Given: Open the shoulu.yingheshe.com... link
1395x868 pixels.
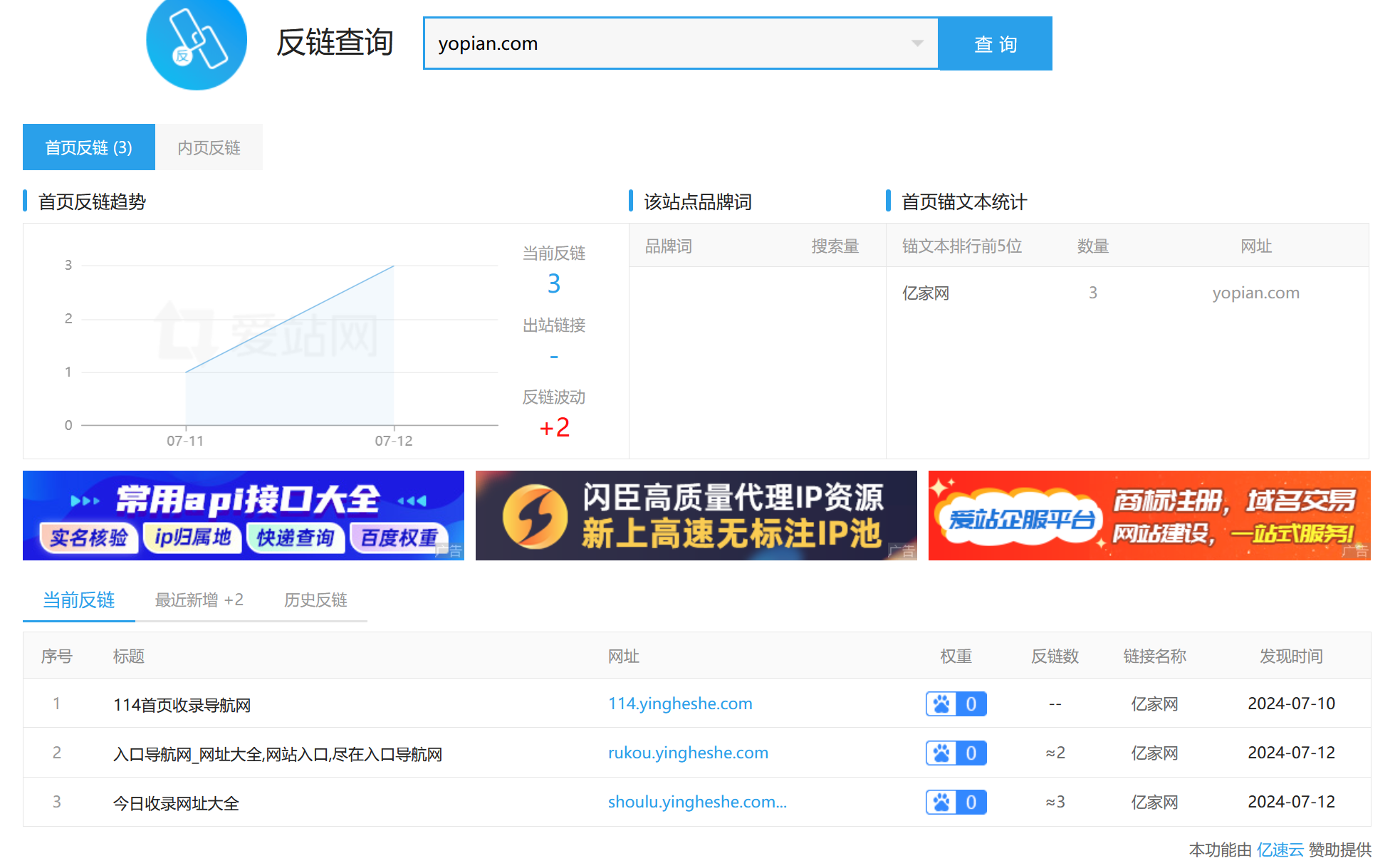Looking at the screenshot, I should point(697,802).
